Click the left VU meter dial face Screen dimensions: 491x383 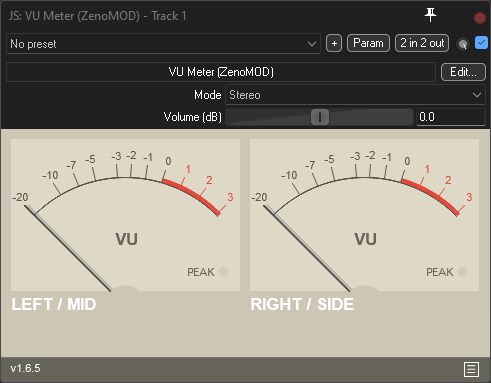(125, 215)
